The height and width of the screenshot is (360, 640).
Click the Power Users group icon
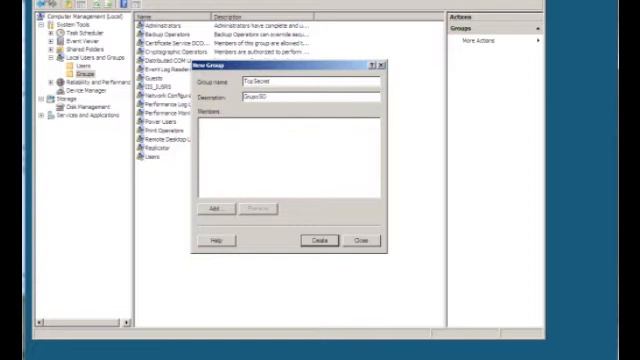tap(140, 122)
